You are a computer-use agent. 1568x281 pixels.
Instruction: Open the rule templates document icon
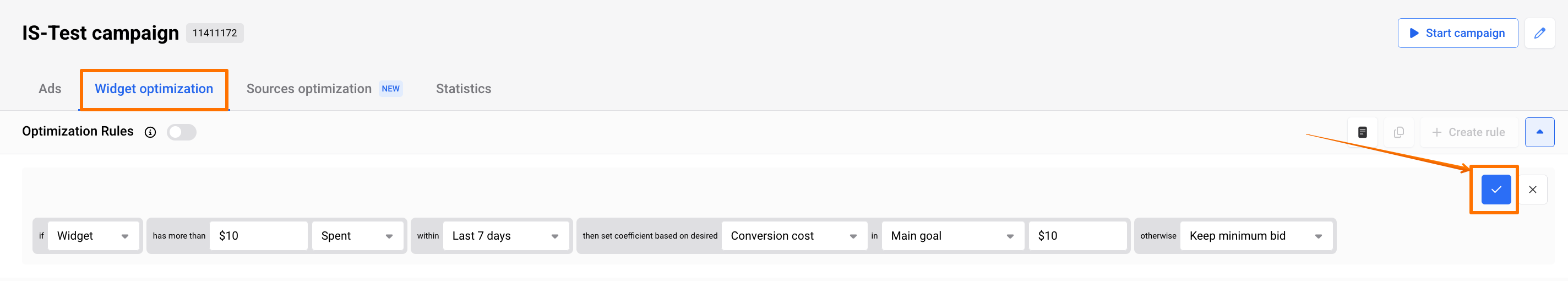(1362, 132)
